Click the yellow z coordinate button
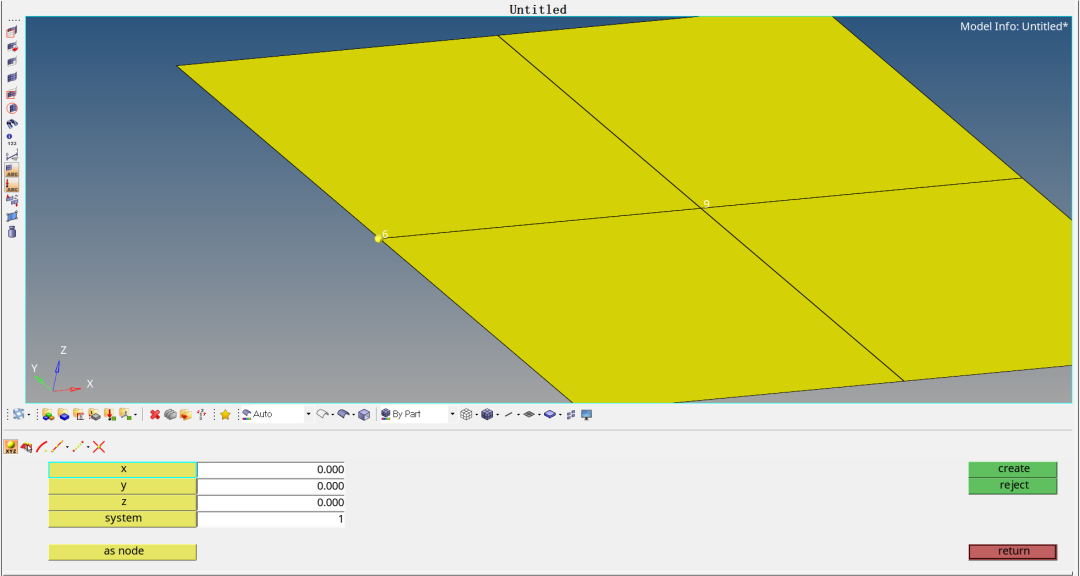Image resolution: width=1080 pixels, height=576 pixels. 123,502
